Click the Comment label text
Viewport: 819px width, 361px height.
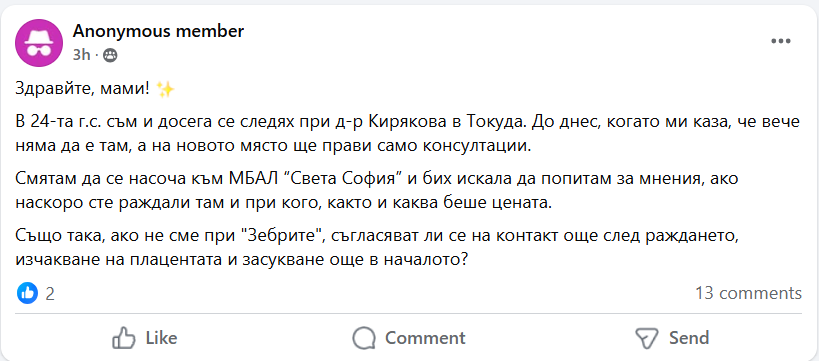click(425, 338)
